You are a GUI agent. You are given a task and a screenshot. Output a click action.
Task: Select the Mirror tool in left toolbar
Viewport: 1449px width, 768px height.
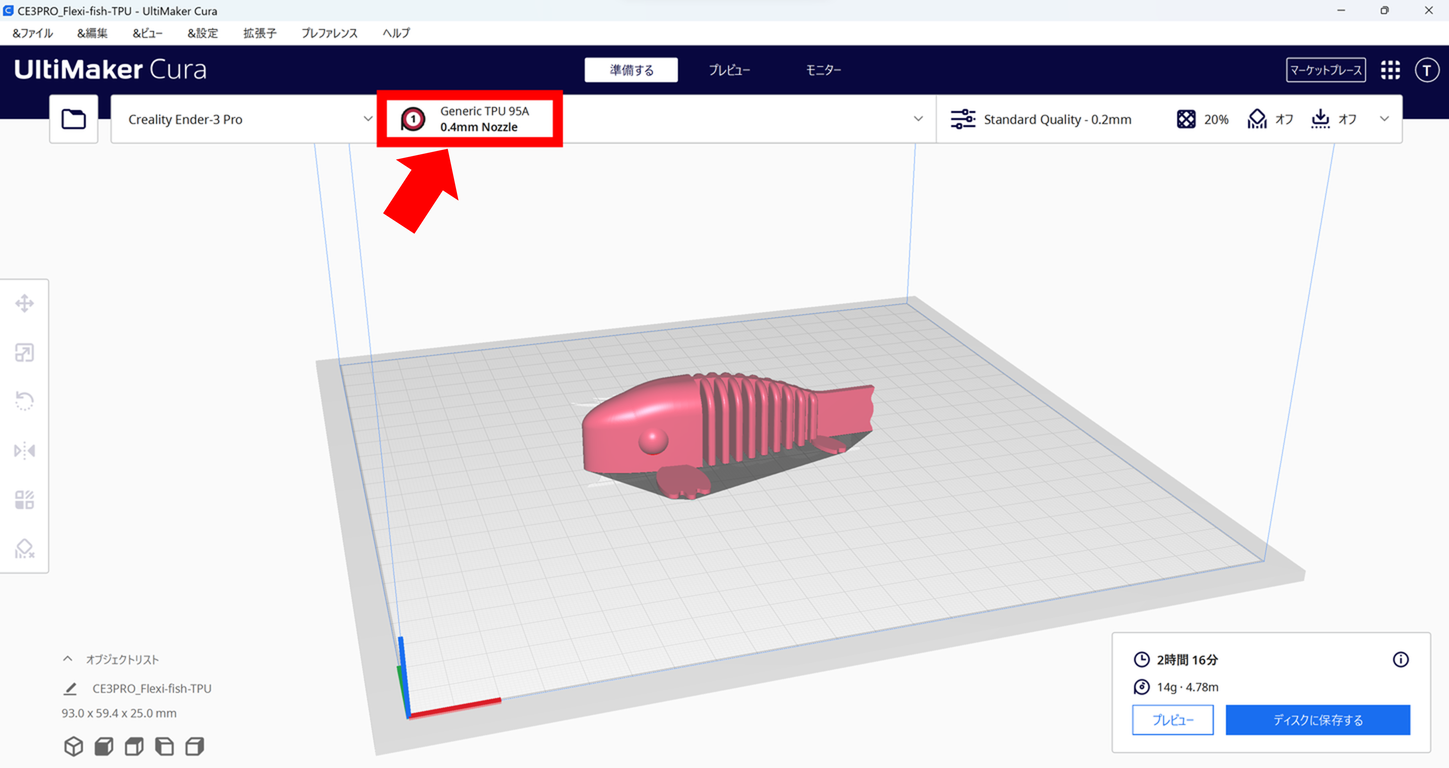(25, 450)
